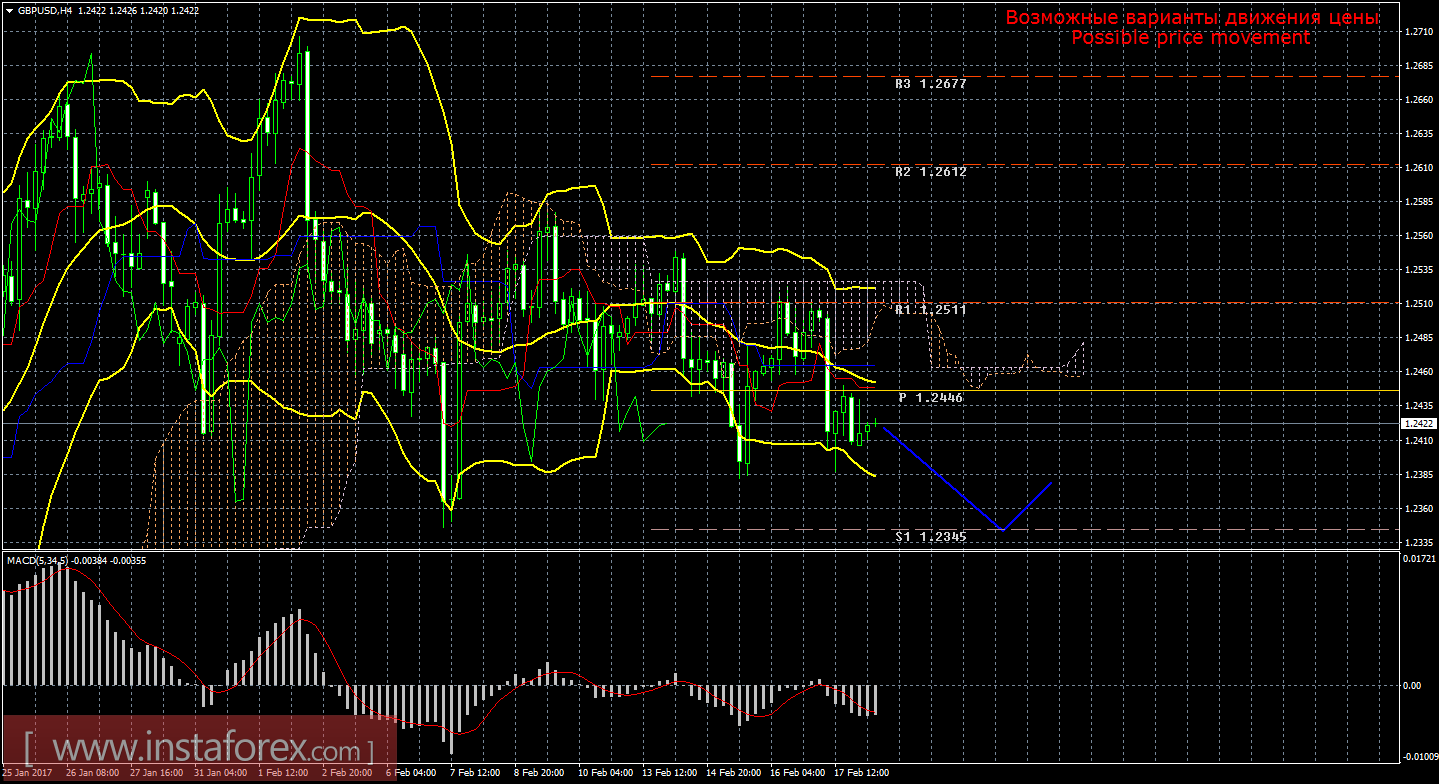
Task: Click the 0.00 level on MACD scale
Action: 1412,686
